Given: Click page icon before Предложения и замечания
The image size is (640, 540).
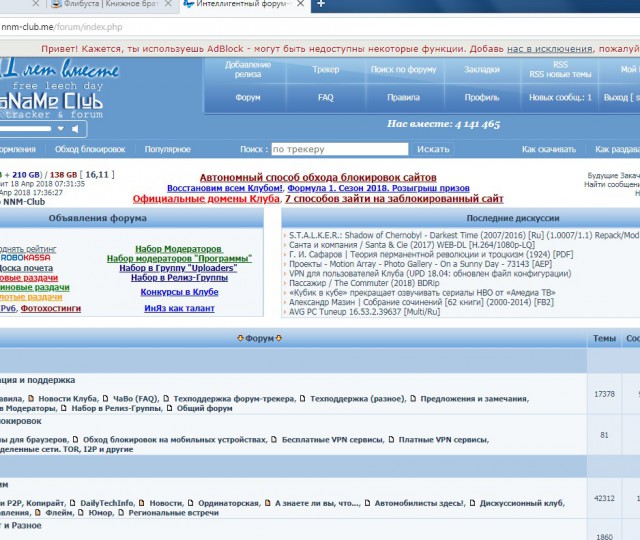Looking at the screenshot, I should pos(413,398).
